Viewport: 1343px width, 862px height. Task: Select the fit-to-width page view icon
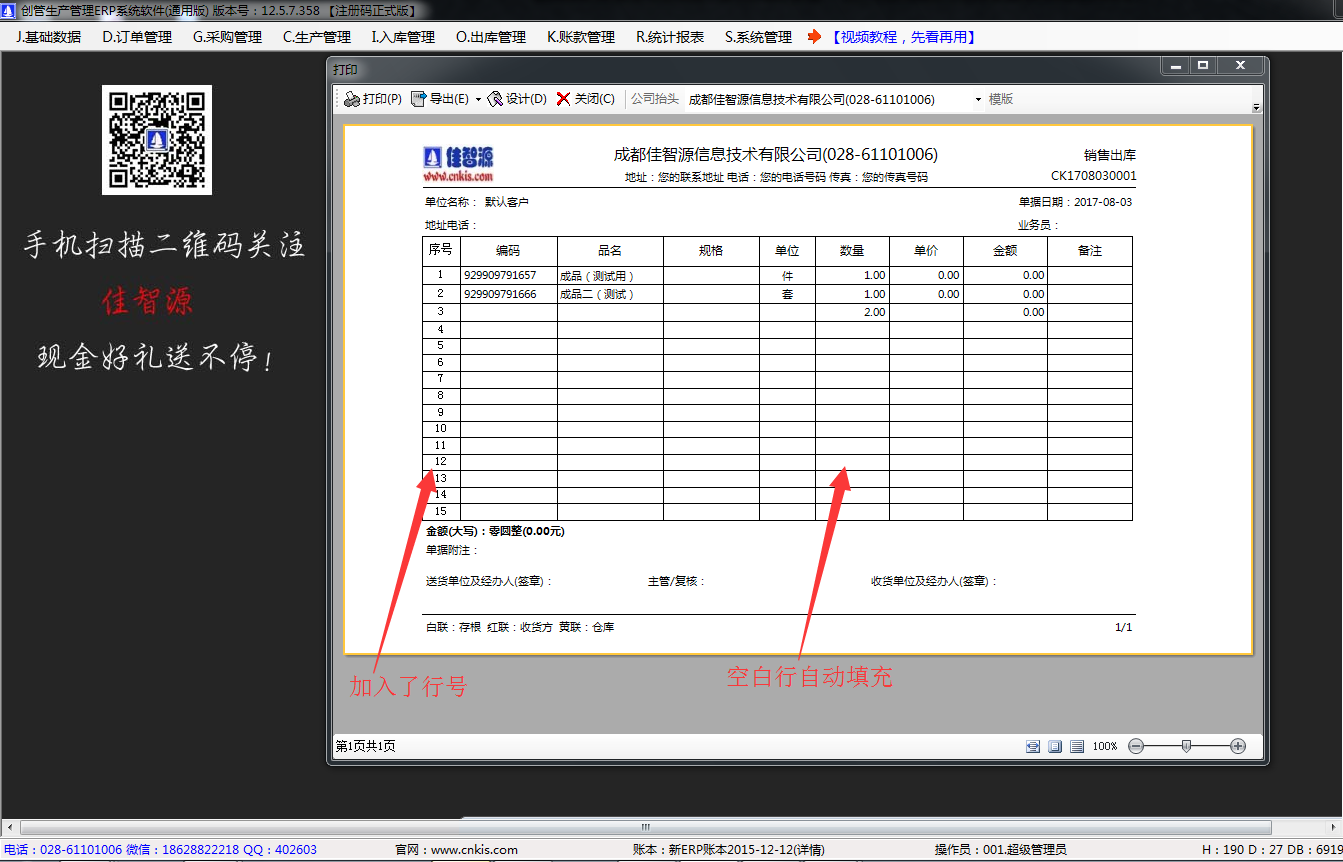(1032, 745)
